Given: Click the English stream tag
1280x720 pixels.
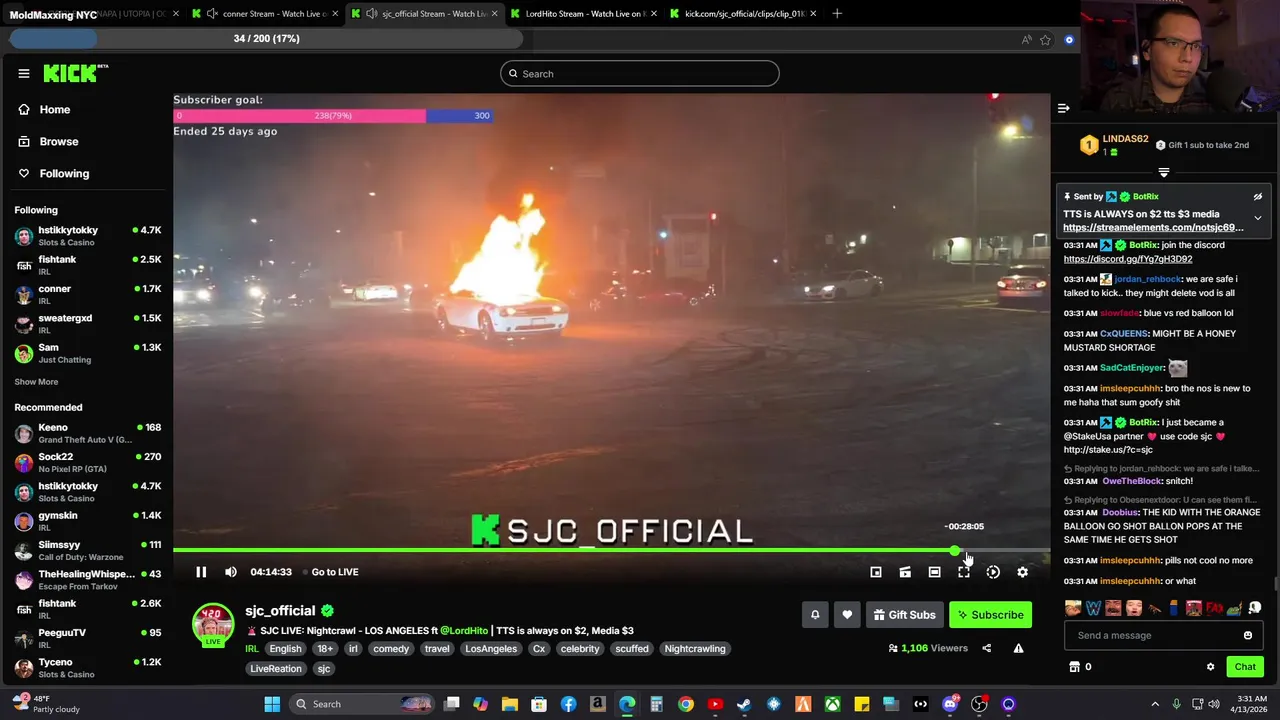Looking at the screenshot, I should pyautogui.click(x=285, y=649).
